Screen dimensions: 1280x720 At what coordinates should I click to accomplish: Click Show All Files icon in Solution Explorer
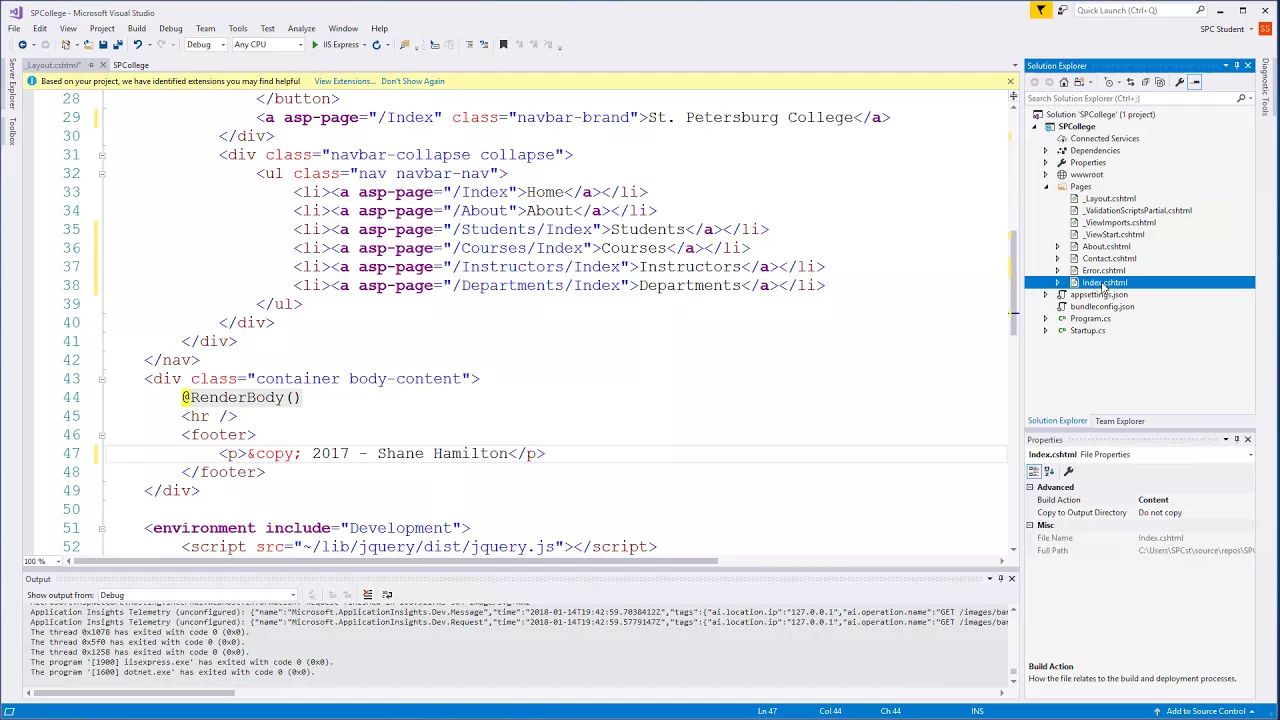pos(1160,82)
